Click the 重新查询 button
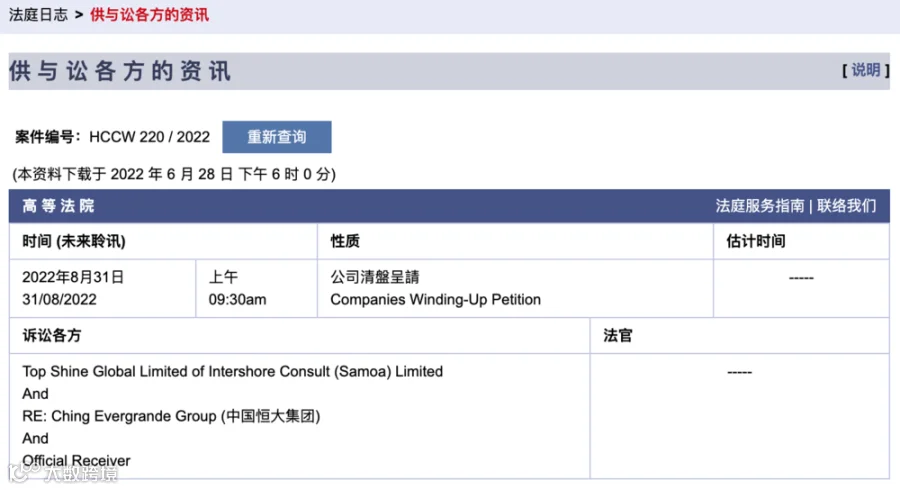This screenshot has width=900, height=490. pos(277,137)
